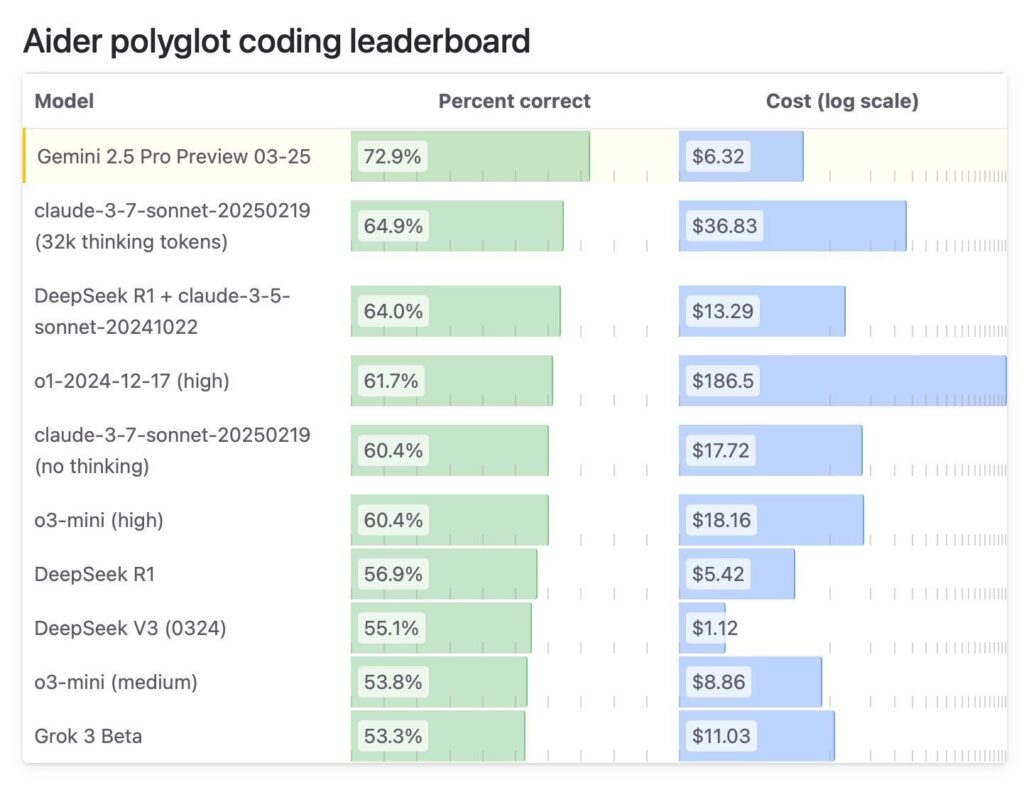This screenshot has width=1024, height=797.
Task: Click the Grok 3 Beta model name
Action: tap(88, 736)
